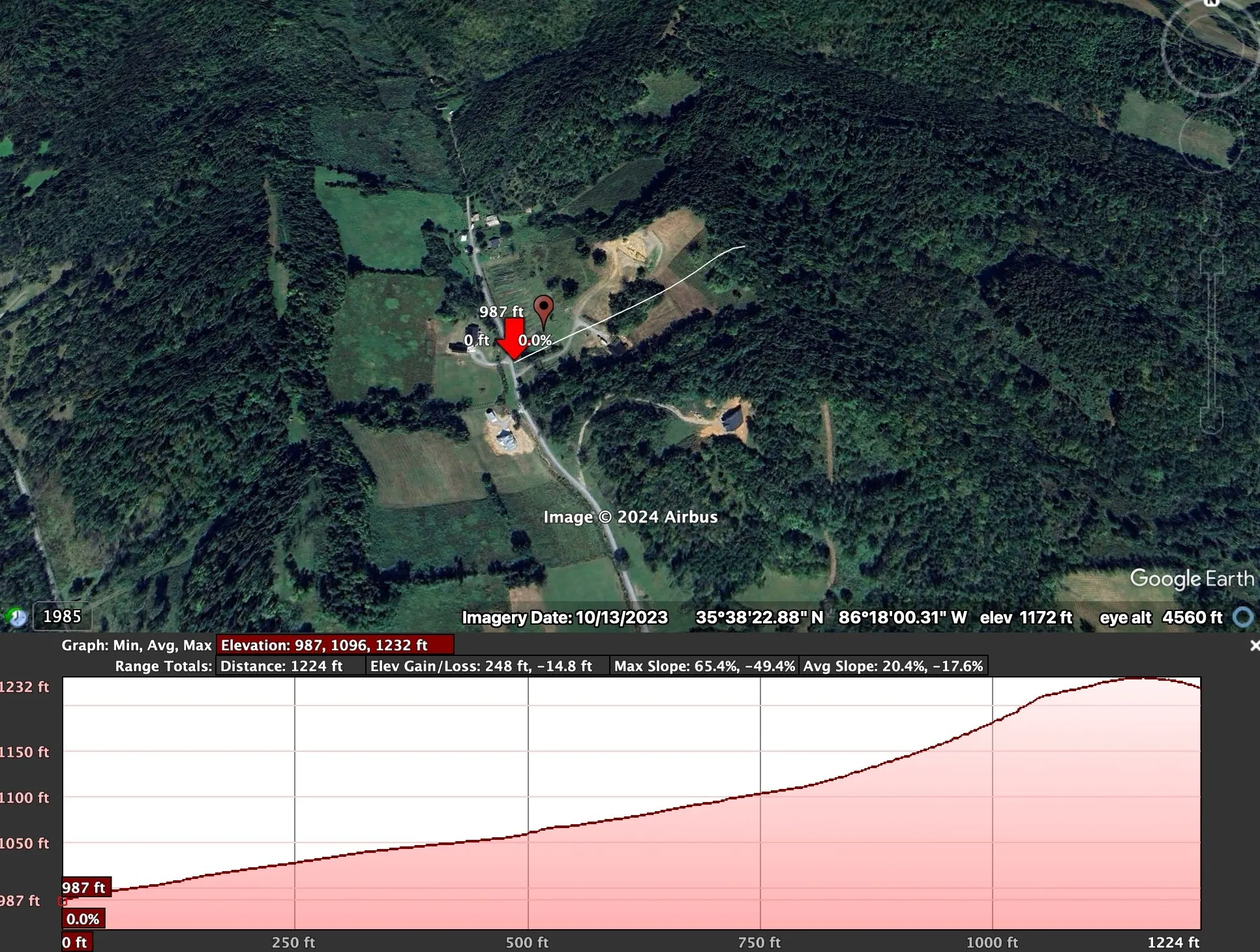The width and height of the screenshot is (1260, 952).
Task: Click the 1150 ft y-axis label
Action: [x=24, y=752]
